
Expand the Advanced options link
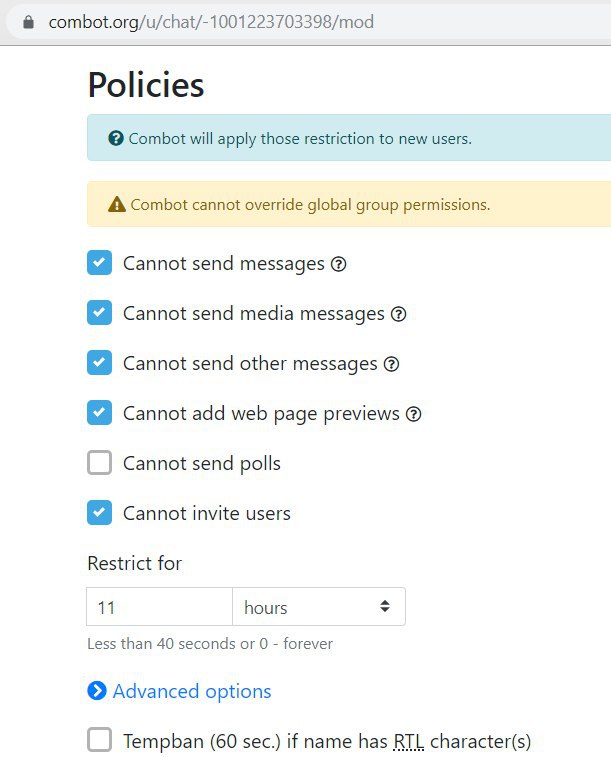pyautogui.click(x=192, y=691)
